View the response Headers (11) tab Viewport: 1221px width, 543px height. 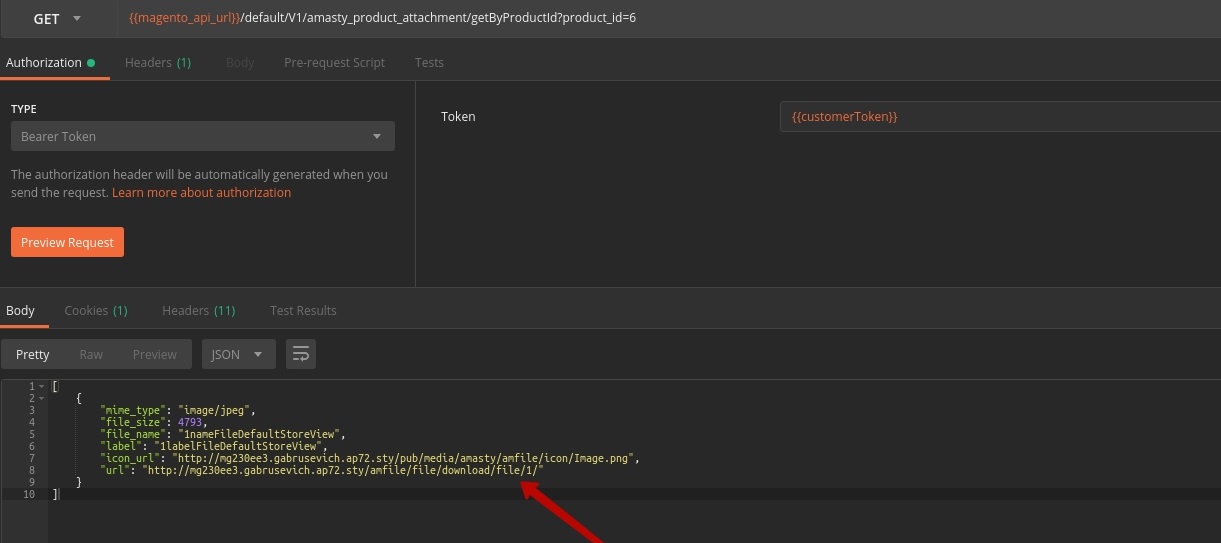198,310
